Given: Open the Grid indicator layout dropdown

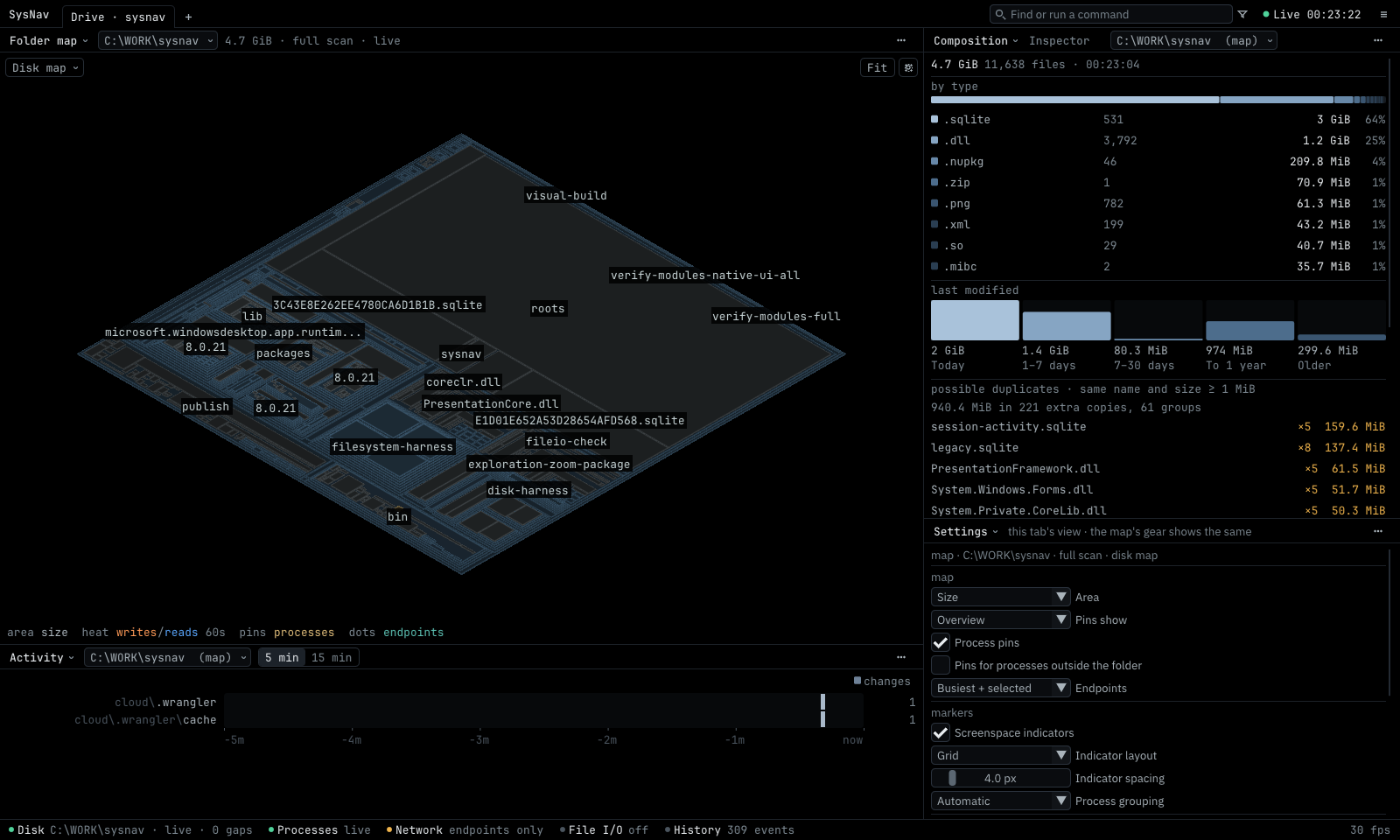Looking at the screenshot, I should pyautogui.click(x=1000, y=755).
